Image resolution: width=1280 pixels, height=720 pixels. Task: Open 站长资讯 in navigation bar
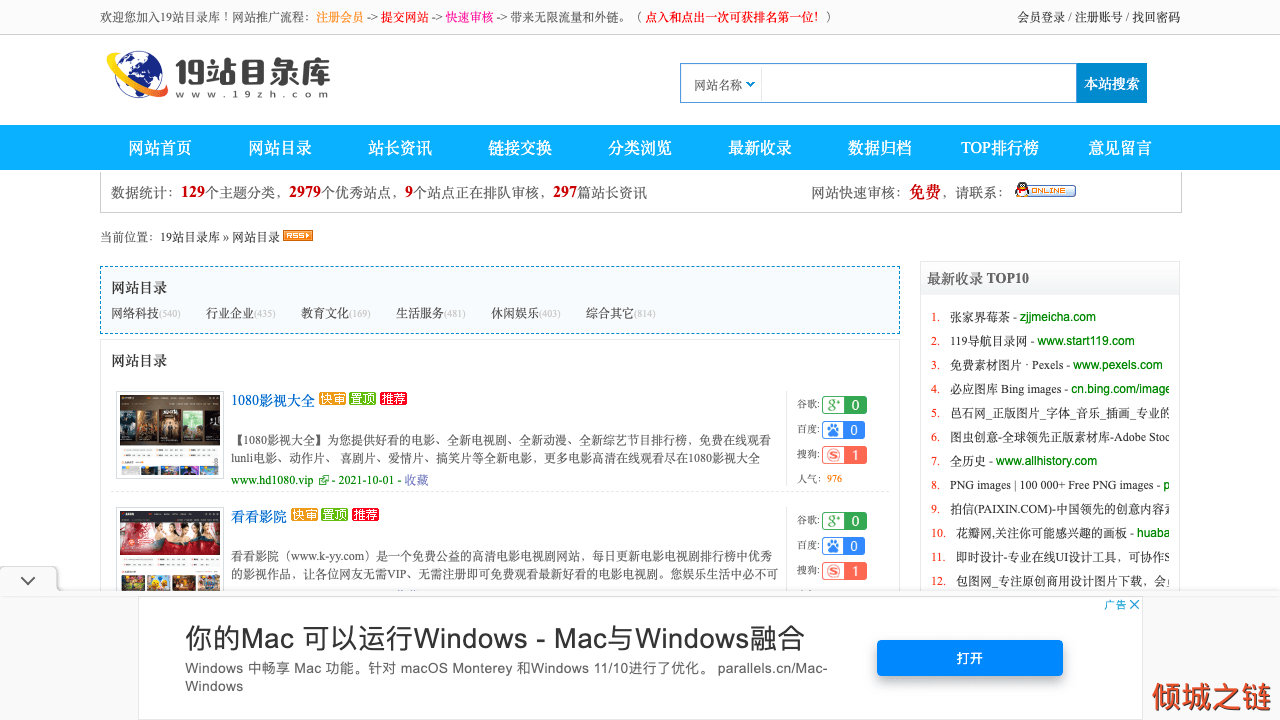tap(400, 148)
